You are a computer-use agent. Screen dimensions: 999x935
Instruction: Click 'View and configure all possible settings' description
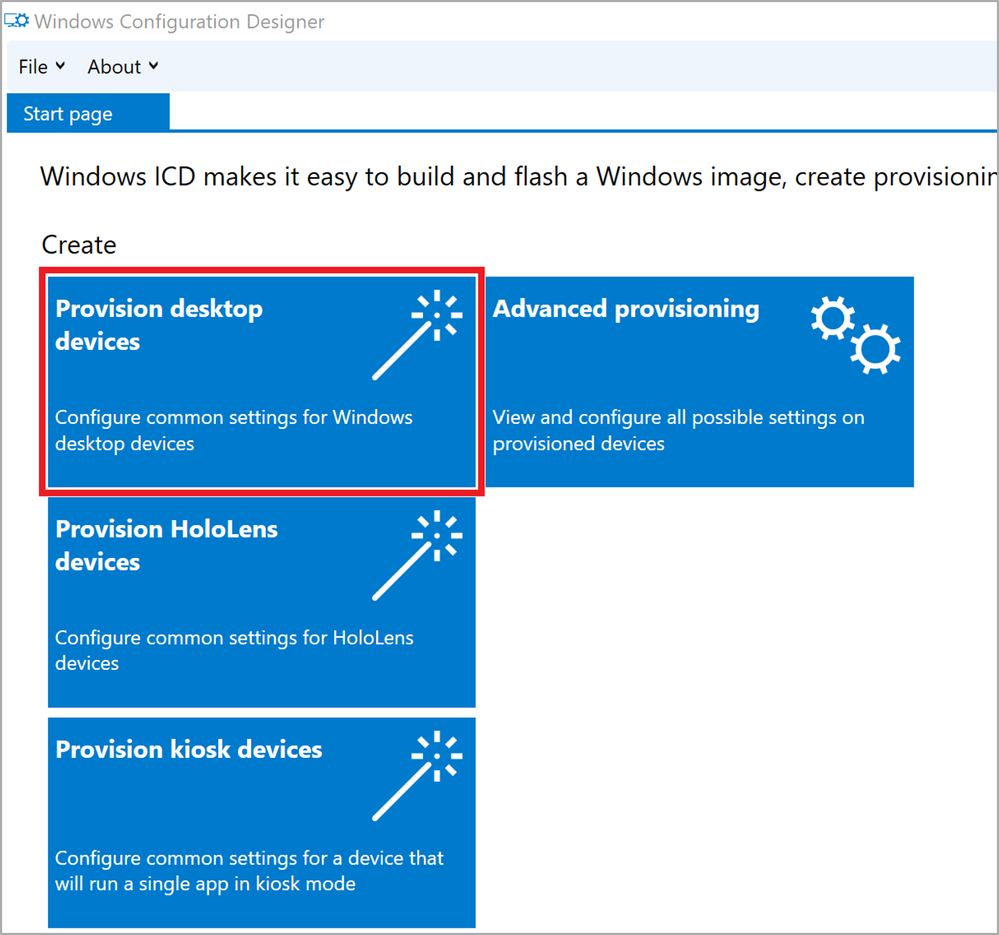coord(679,431)
